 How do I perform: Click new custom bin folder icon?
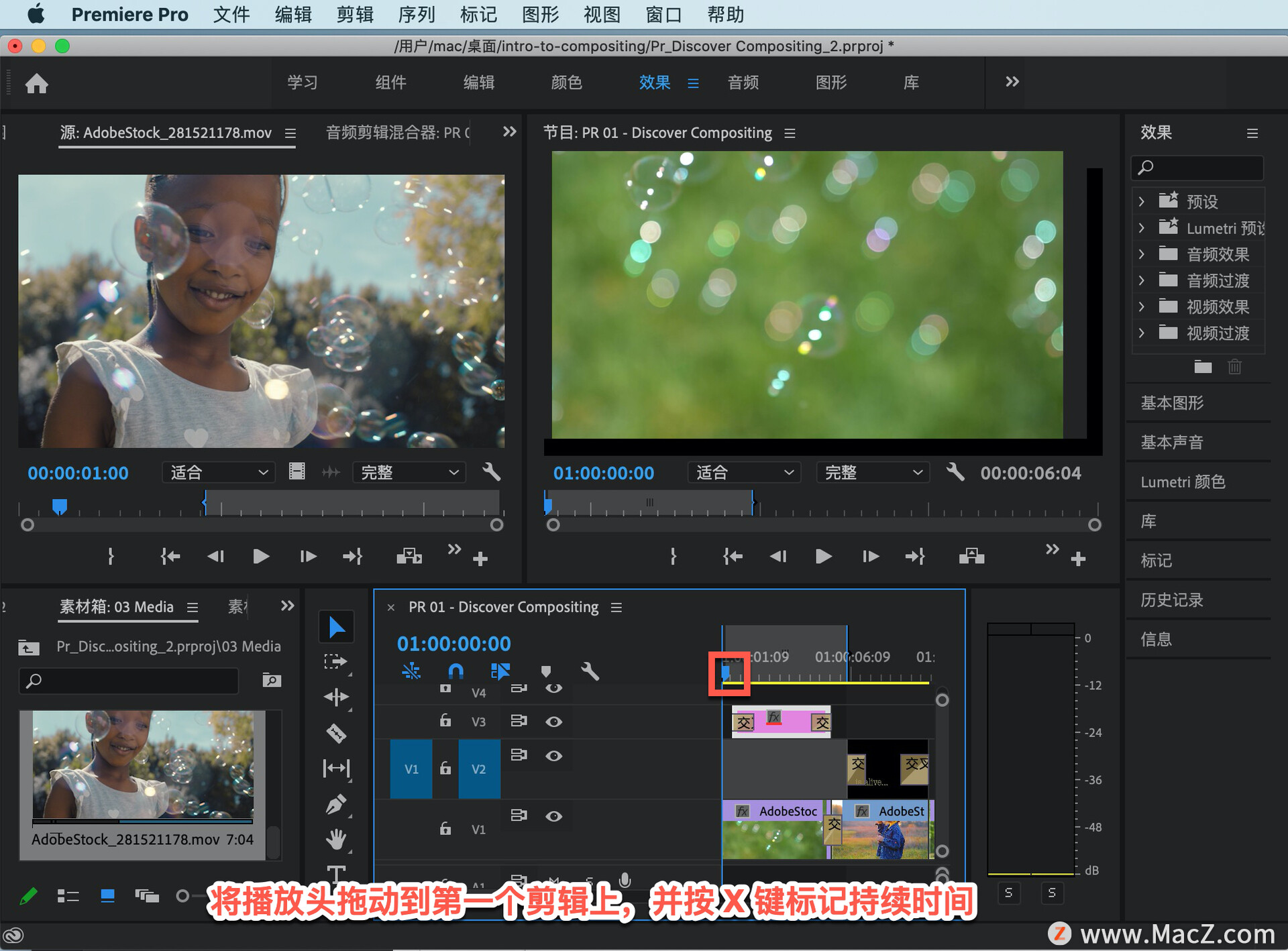point(1203,367)
